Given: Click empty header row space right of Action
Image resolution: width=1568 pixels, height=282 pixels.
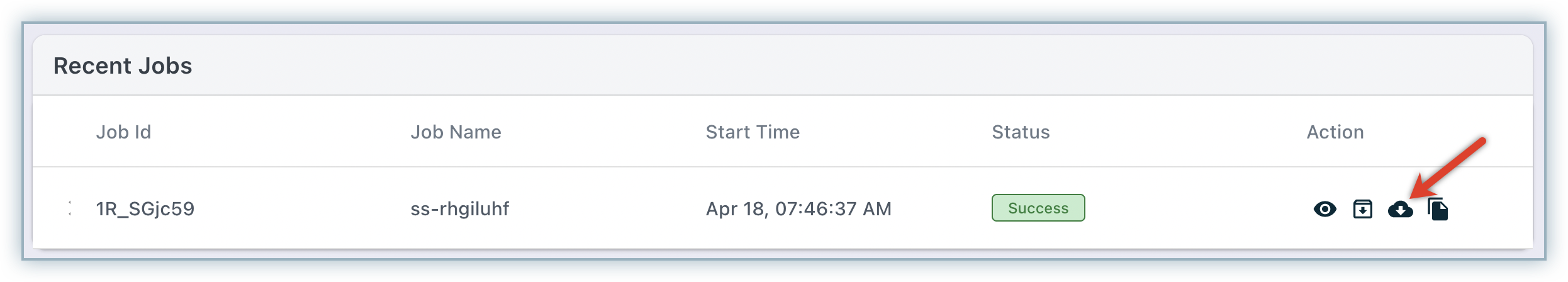Looking at the screenshot, I should [x=1447, y=132].
